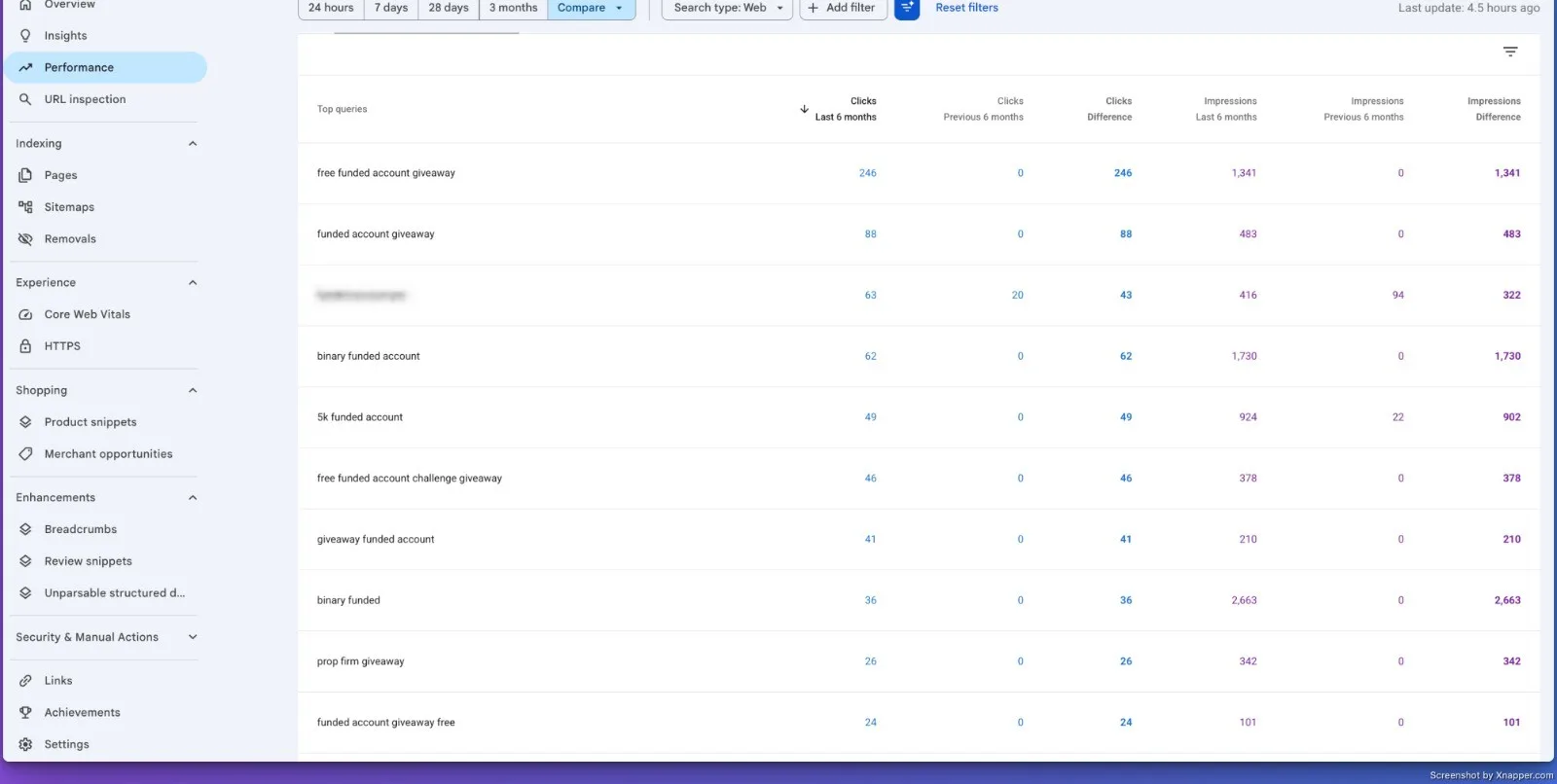Open Achievements trophy icon
Screen dimensions: 1557x784
point(25,712)
